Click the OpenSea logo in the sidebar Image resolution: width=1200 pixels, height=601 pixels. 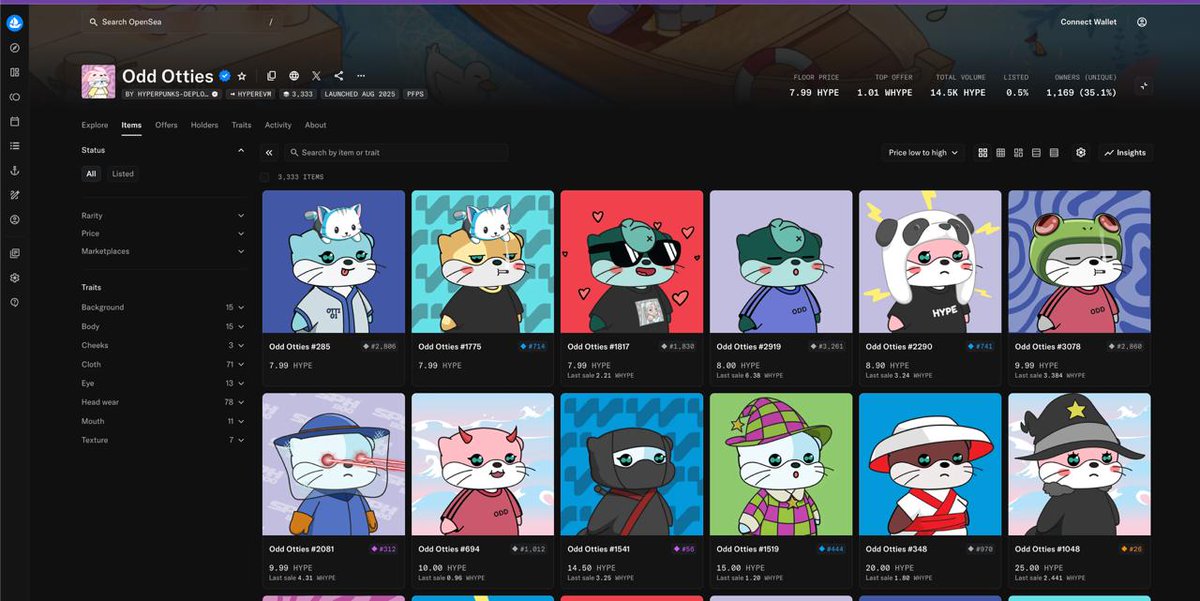click(15, 22)
